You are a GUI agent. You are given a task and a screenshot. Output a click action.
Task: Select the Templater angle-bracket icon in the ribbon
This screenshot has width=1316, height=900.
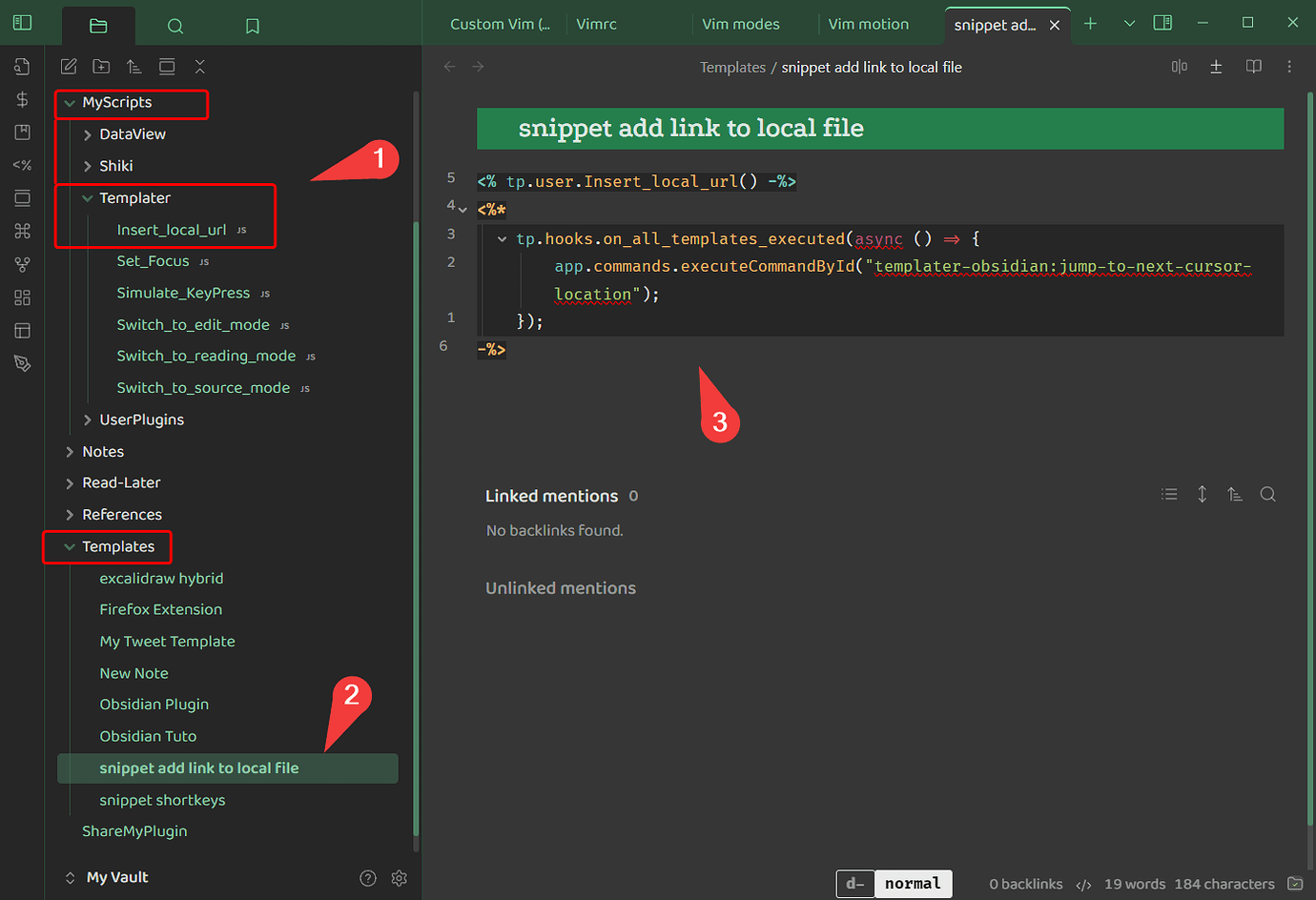22,165
